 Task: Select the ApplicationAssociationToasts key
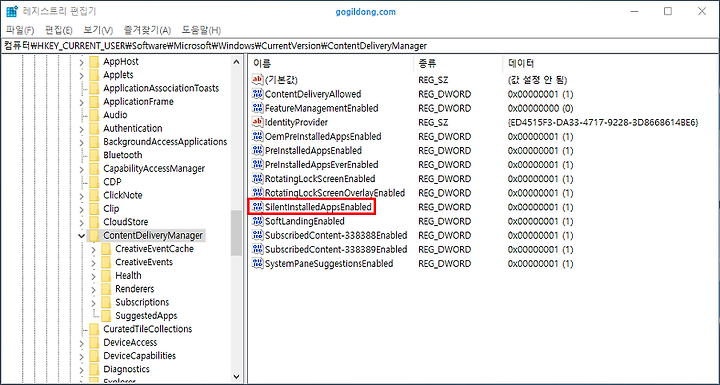pos(161,88)
